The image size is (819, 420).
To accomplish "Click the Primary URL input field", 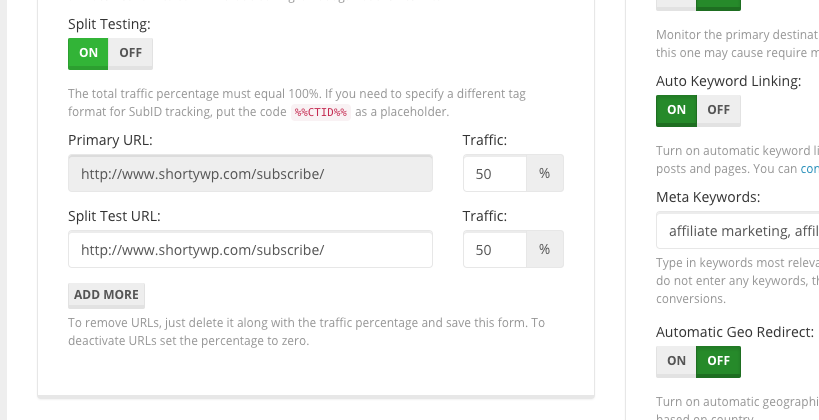I will (x=250, y=173).
